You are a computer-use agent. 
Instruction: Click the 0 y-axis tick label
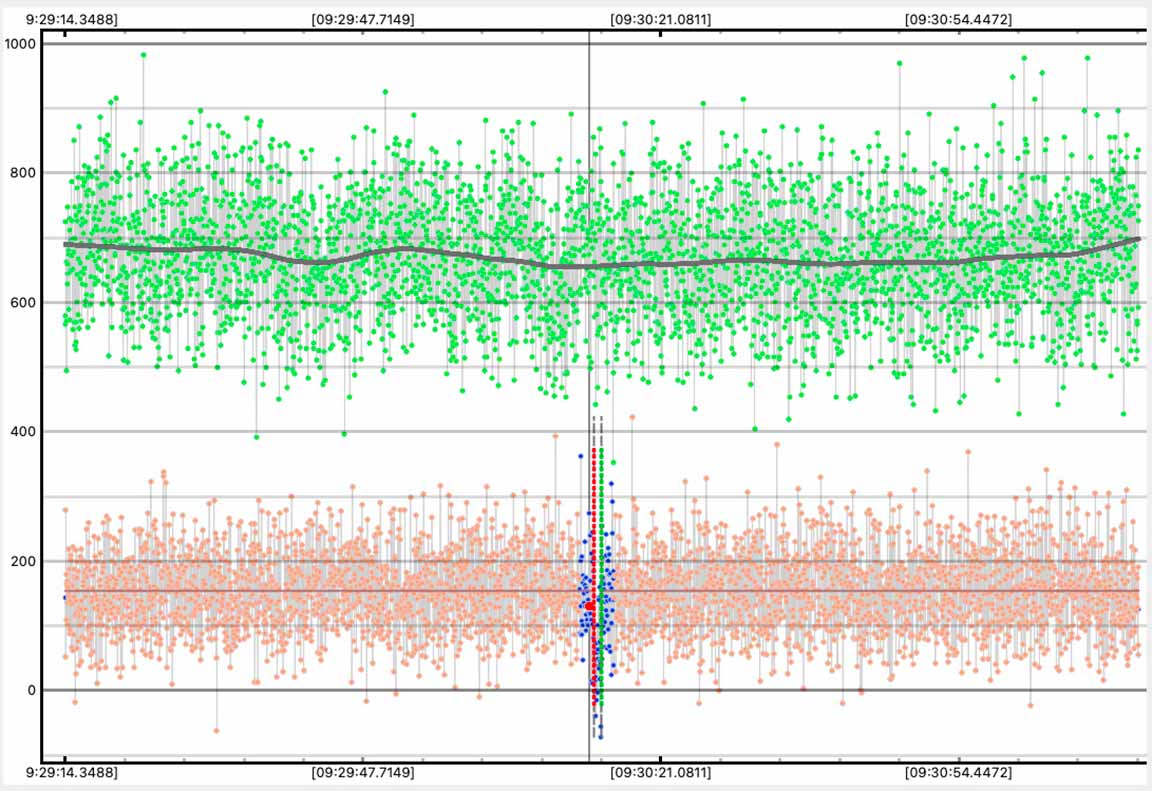click(x=31, y=690)
